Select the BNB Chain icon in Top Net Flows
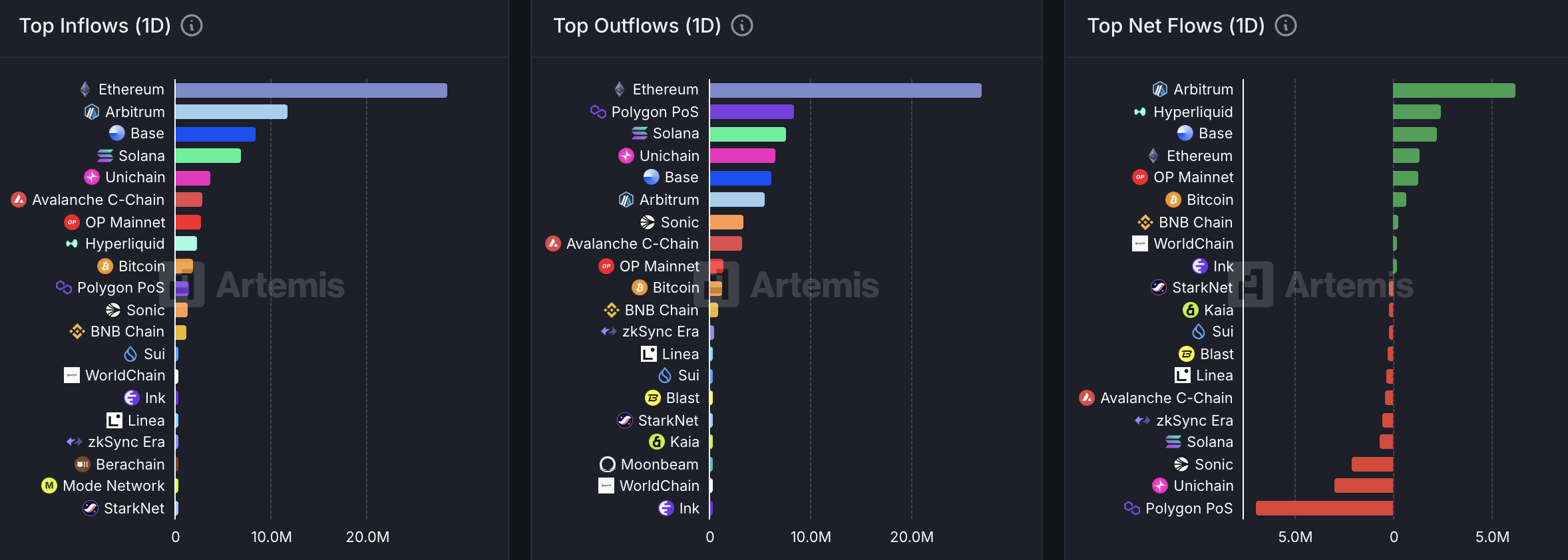1568x560 pixels. tap(1145, 222)
